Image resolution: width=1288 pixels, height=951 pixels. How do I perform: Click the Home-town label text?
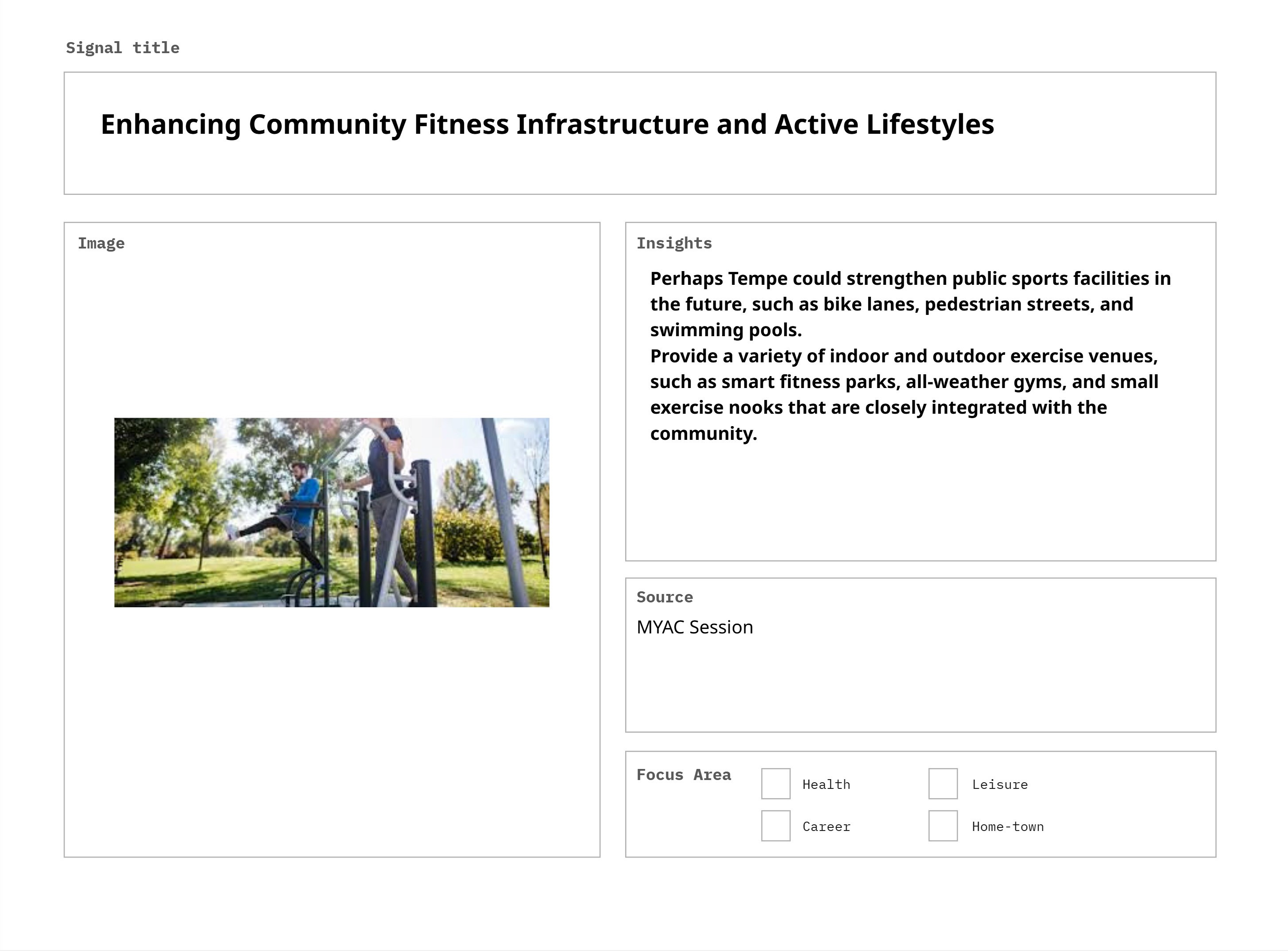pos(1007,827)
